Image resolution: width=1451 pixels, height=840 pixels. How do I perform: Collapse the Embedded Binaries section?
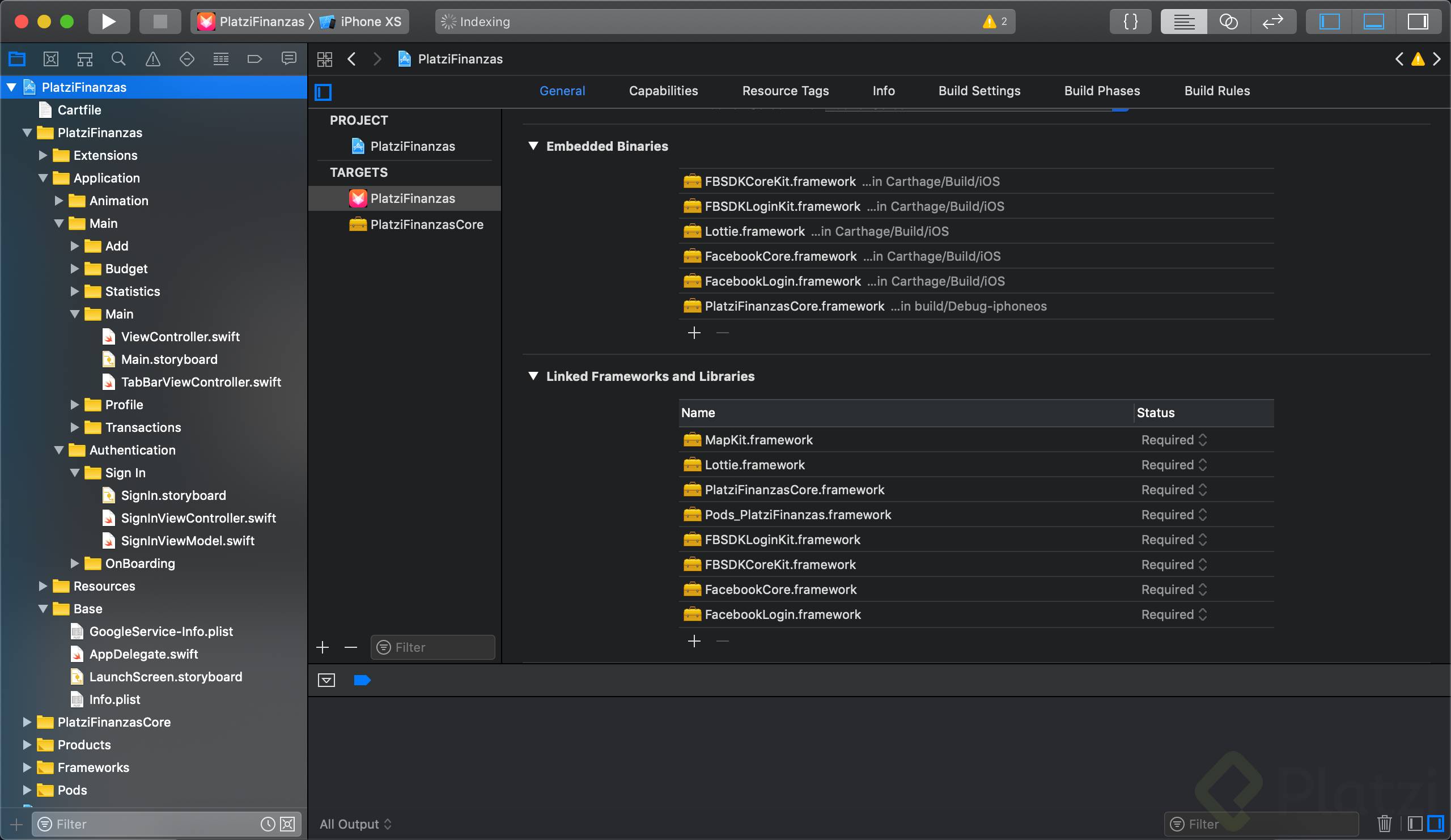tap(533, 146)
